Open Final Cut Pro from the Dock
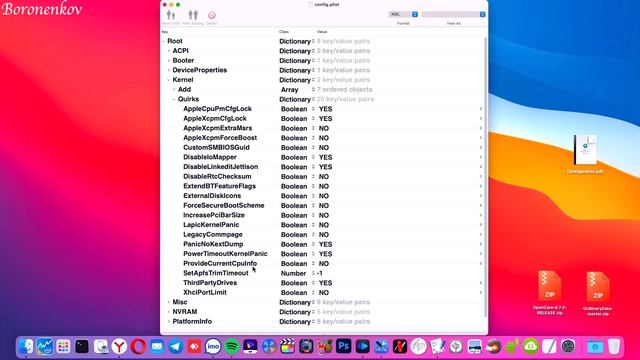Screen dimensions: 640x360 coord(288,347)
